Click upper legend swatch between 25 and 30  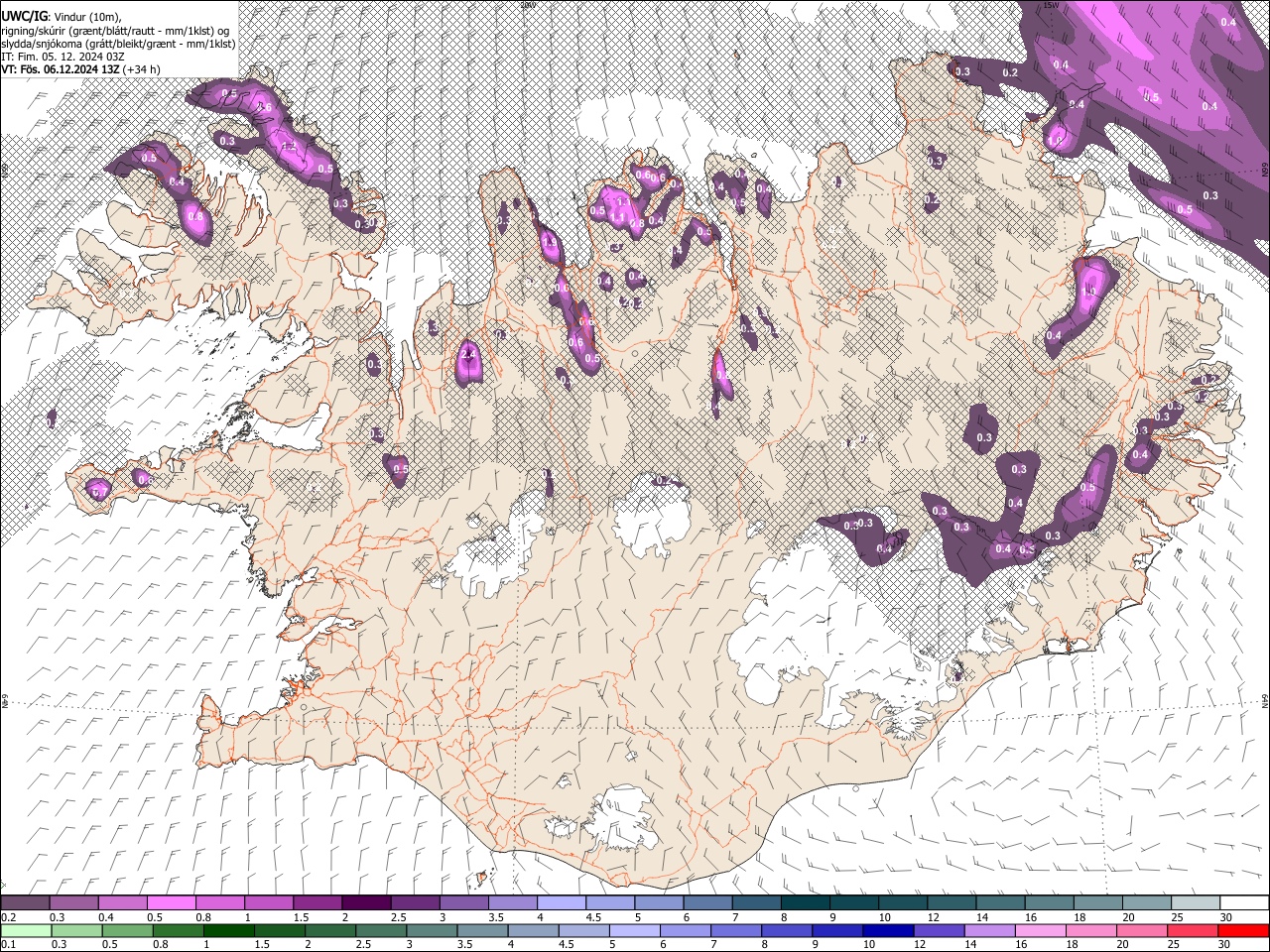(x=1197, y=902)
